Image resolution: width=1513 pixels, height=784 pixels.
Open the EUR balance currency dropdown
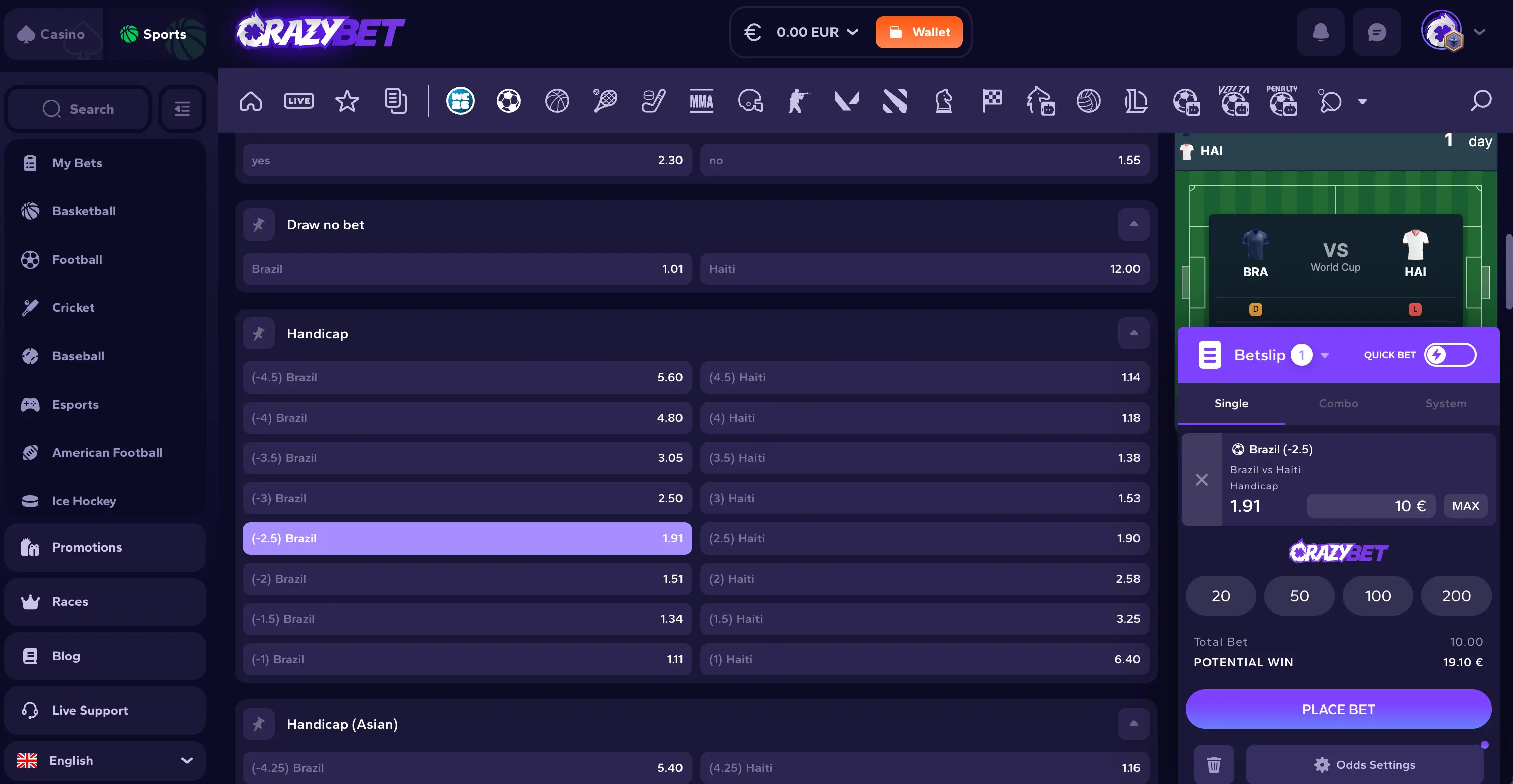802,32
